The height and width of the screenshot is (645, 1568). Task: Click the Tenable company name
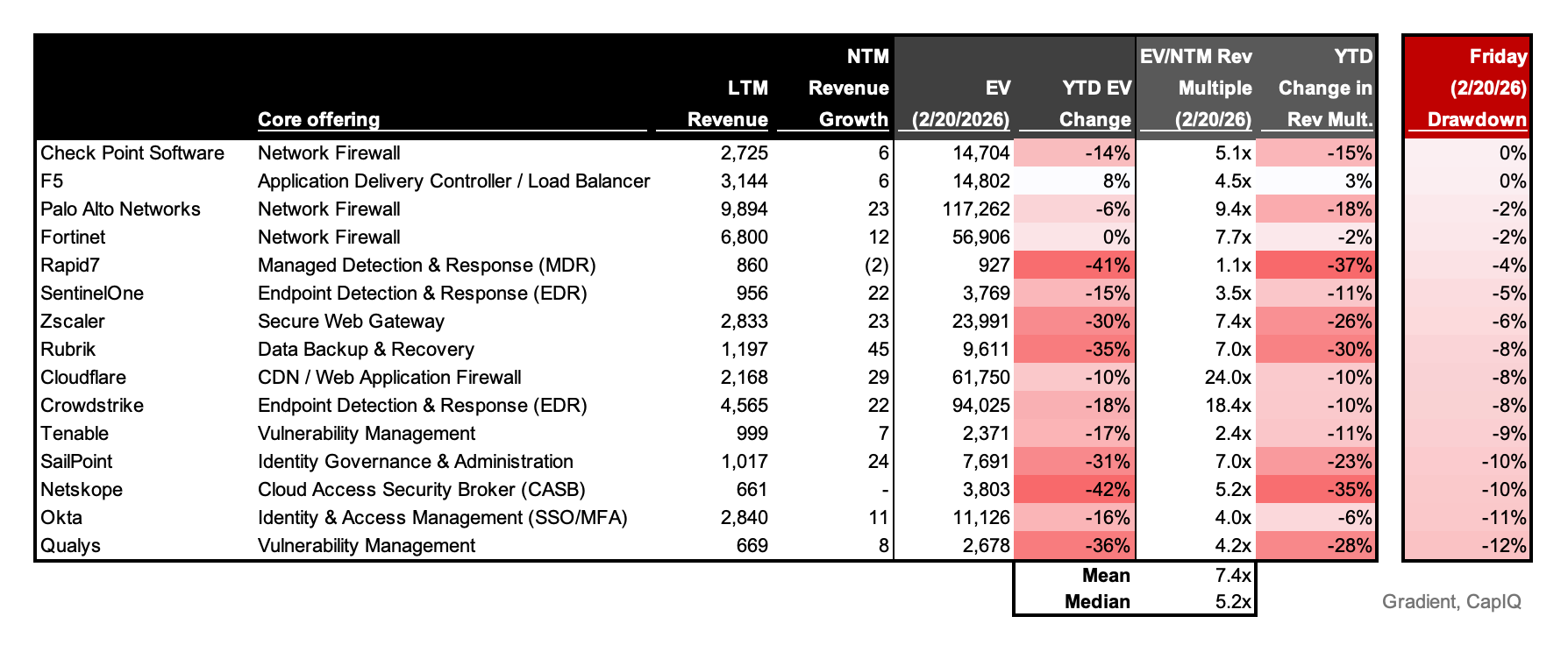(x=75, y=433)
